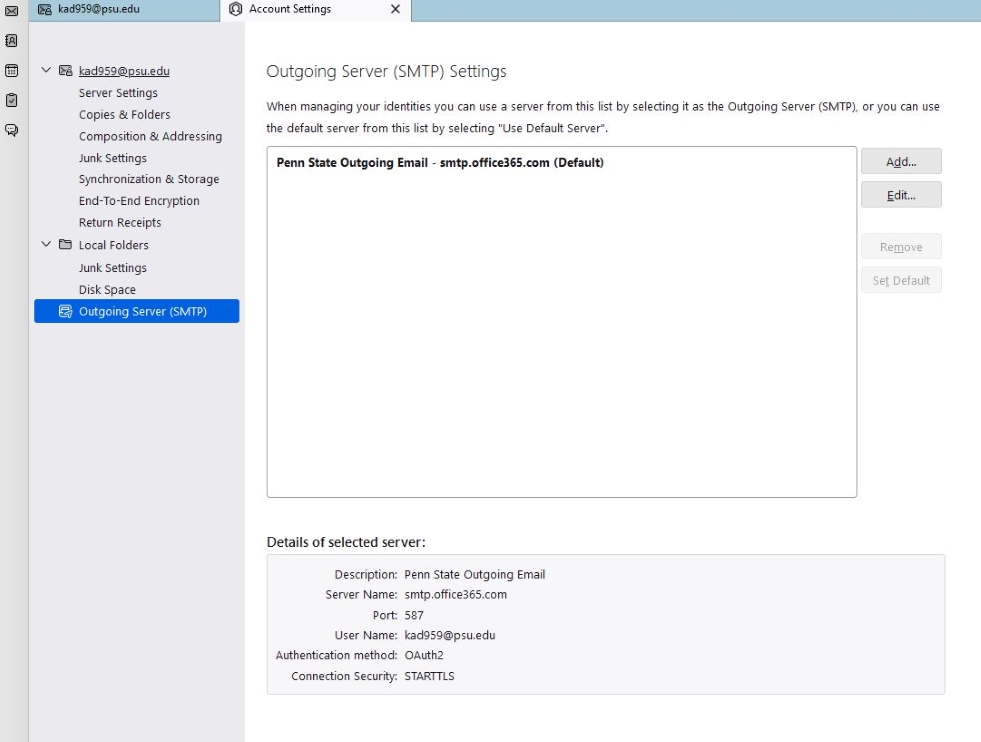Select Outgoing Server (SMTP) in sidebar
This screenshot has height=742, width=981.
tap(136, 311)
